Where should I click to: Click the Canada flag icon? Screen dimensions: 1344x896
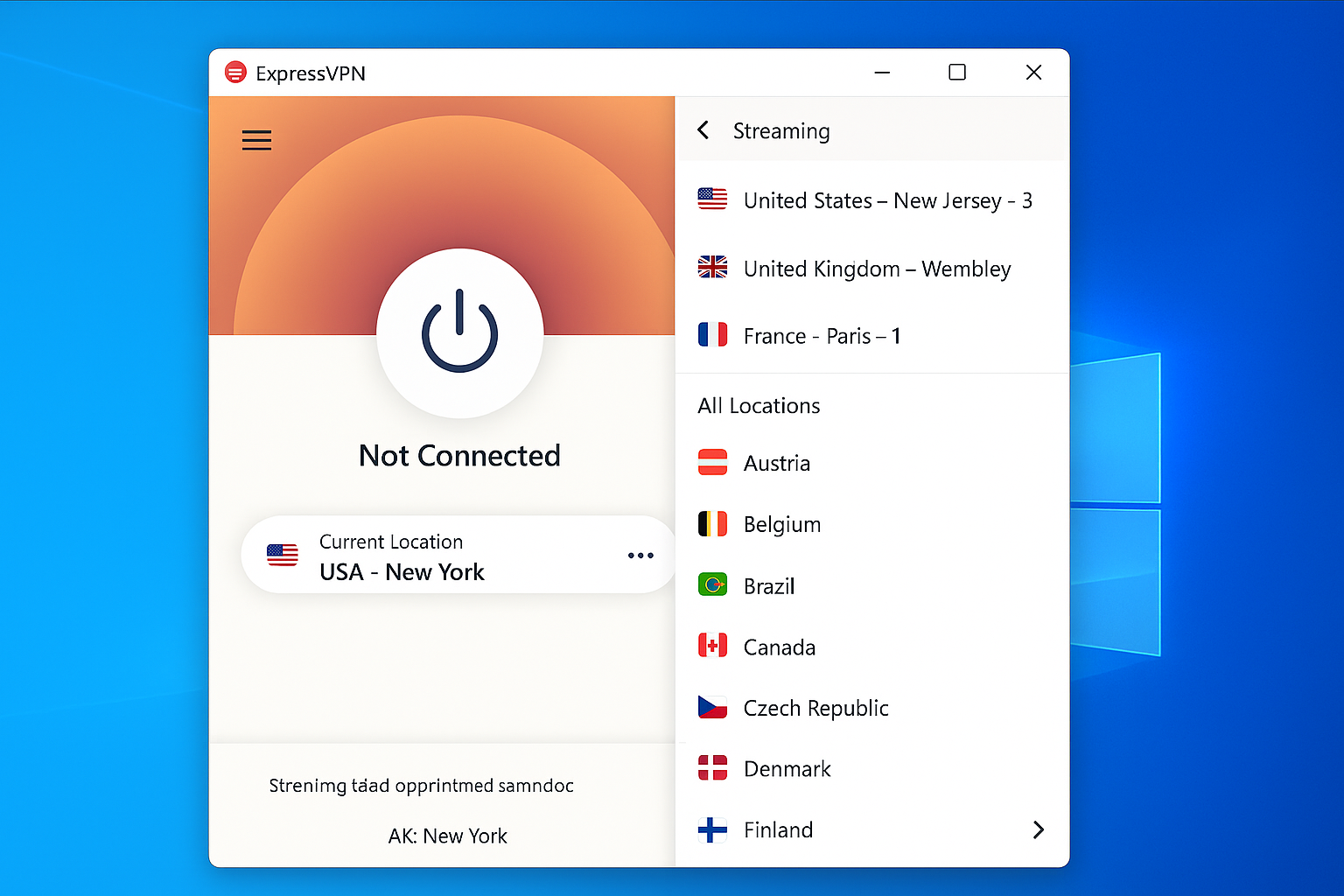click(712, 646)
